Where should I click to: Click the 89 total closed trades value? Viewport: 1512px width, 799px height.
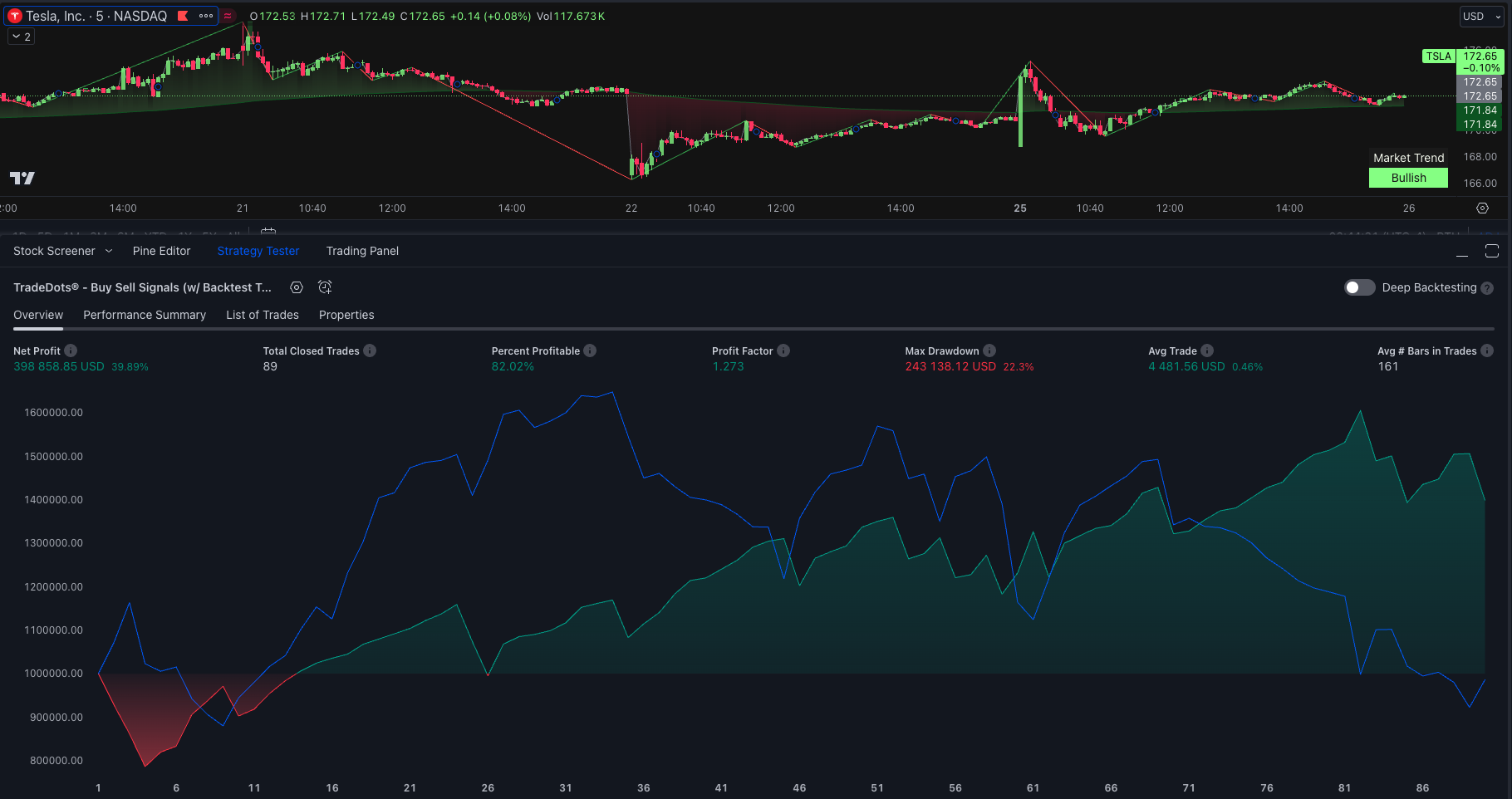(x=270, y=366)
